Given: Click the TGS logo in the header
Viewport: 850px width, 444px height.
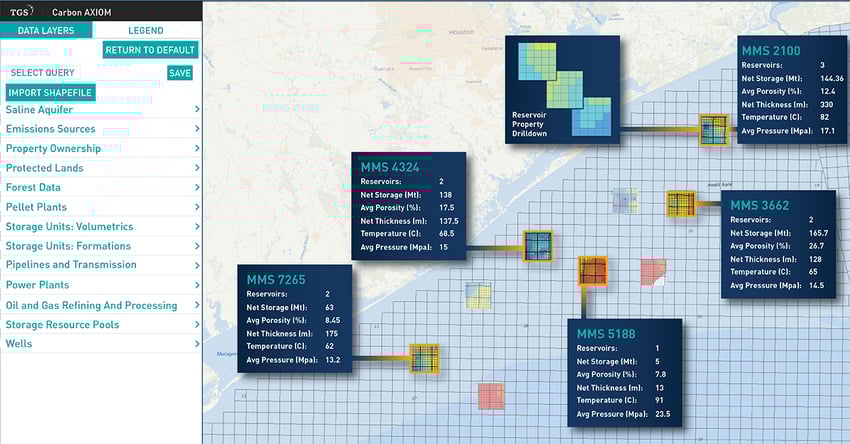Looking at the screenshot, I should (x=22, y=11).
